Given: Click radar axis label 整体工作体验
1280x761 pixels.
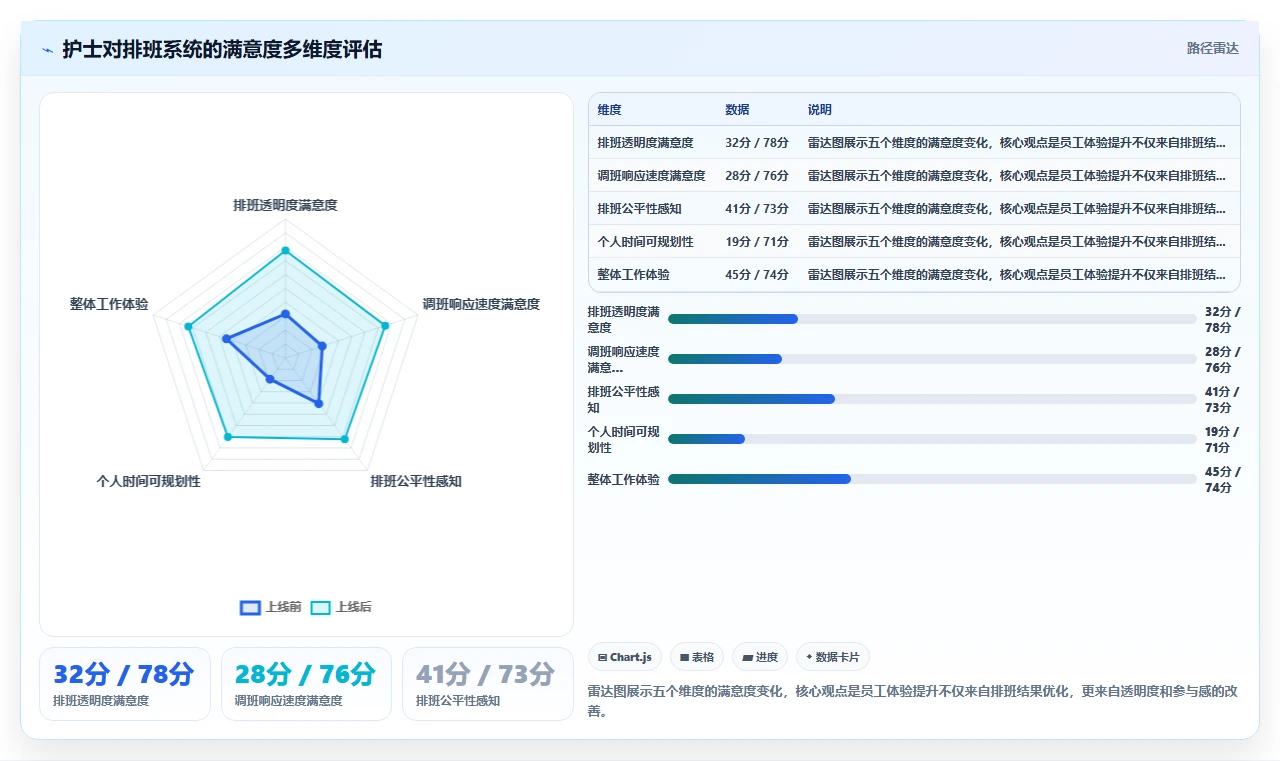Looking at the screenshot, I should pos(109,304).
